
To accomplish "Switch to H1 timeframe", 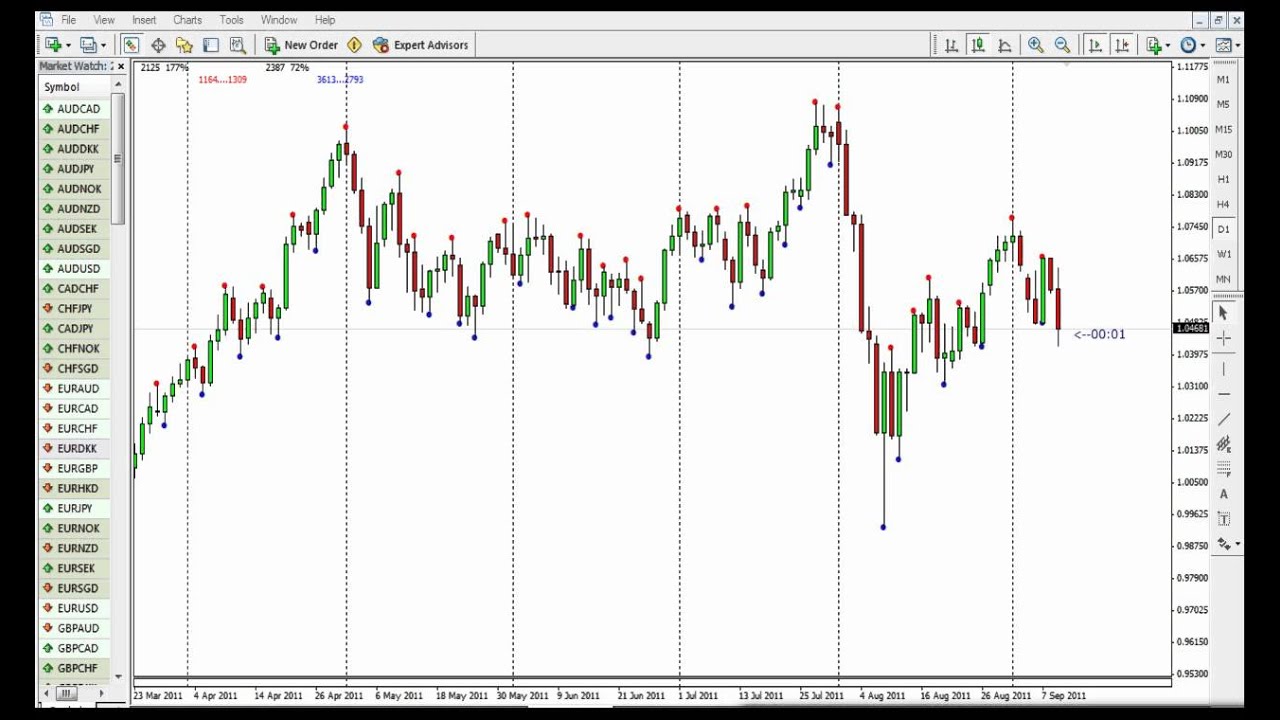I will (x=1223, y=179).
